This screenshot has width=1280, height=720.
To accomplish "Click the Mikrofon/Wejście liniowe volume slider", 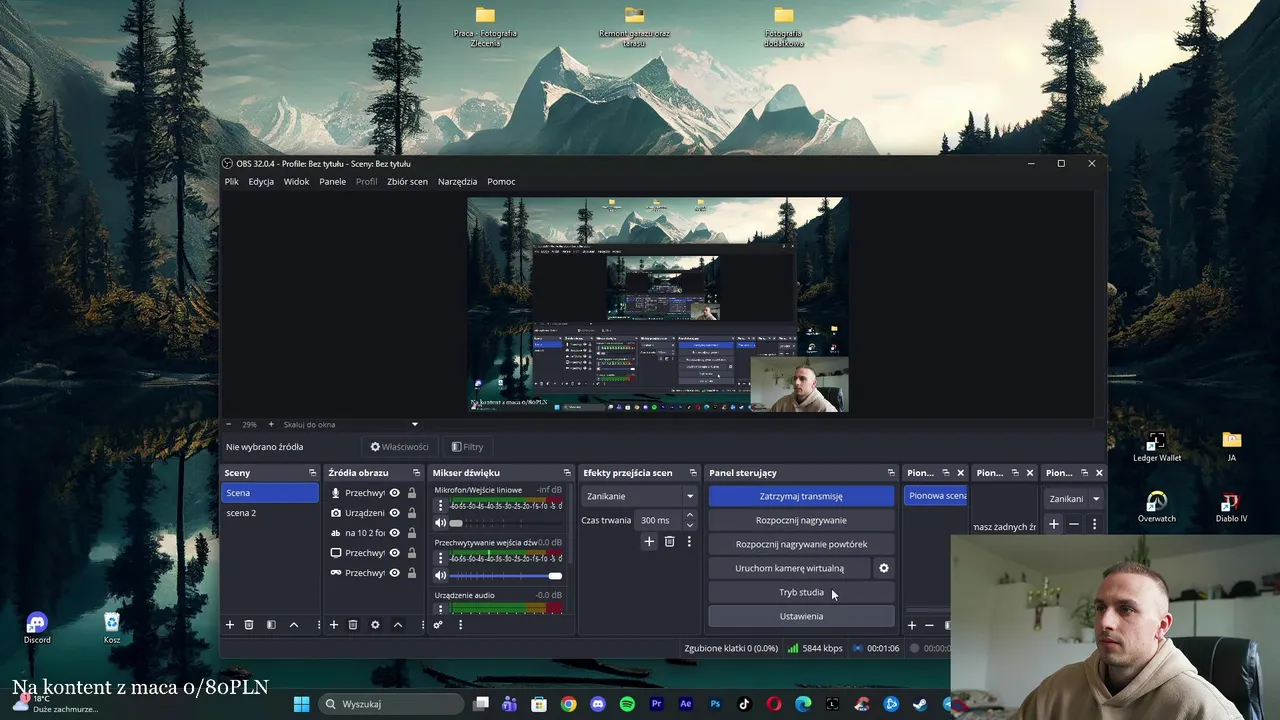I will (x=506, y=523).
